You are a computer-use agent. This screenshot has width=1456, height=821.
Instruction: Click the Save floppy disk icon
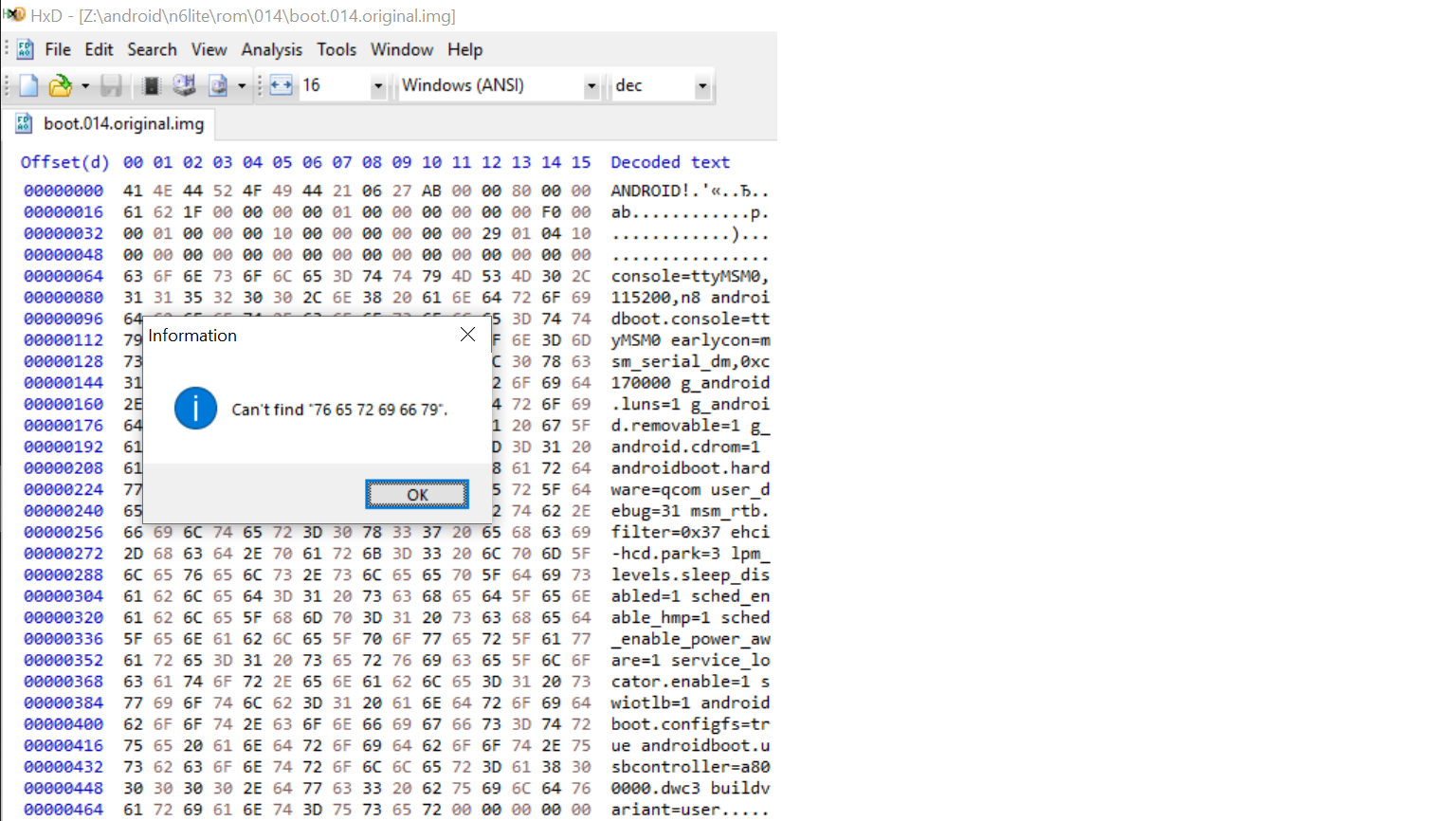(111, 86)
